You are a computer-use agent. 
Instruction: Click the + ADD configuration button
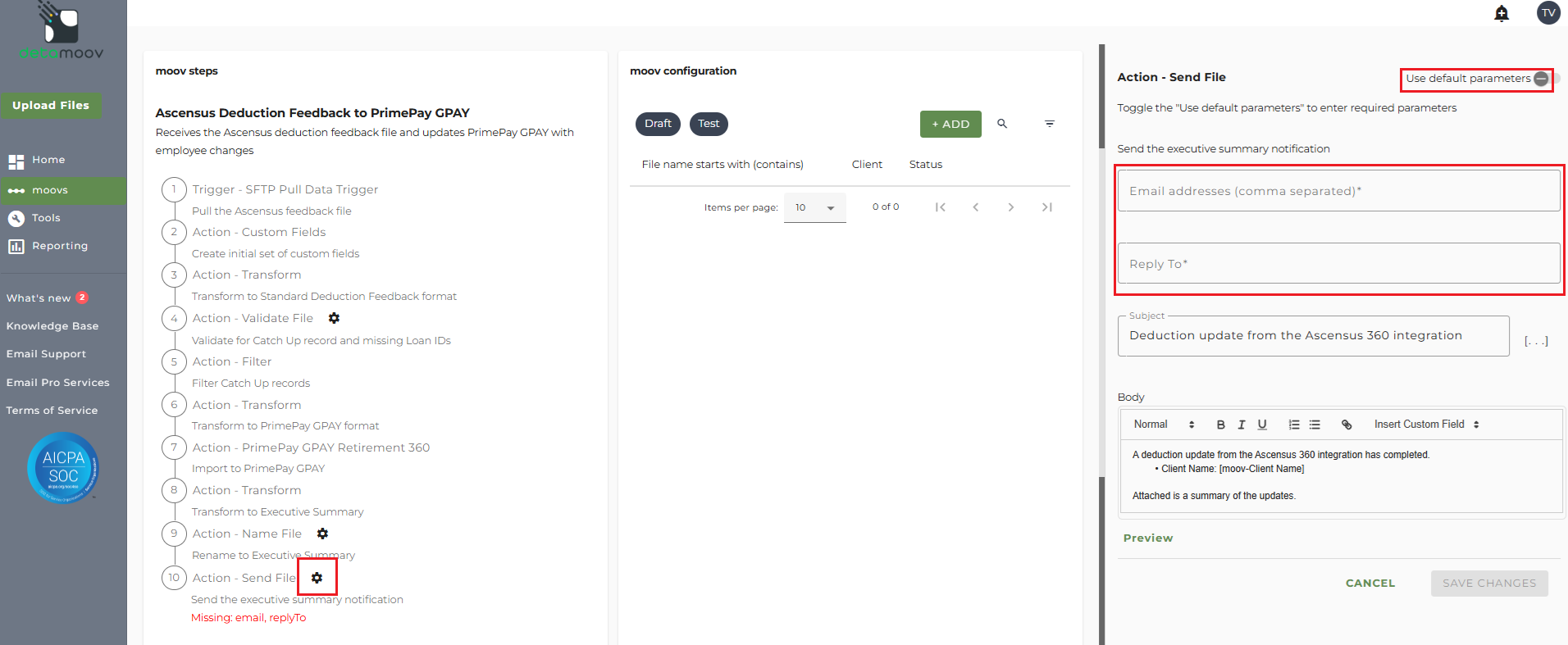click(x=950, y=124)
